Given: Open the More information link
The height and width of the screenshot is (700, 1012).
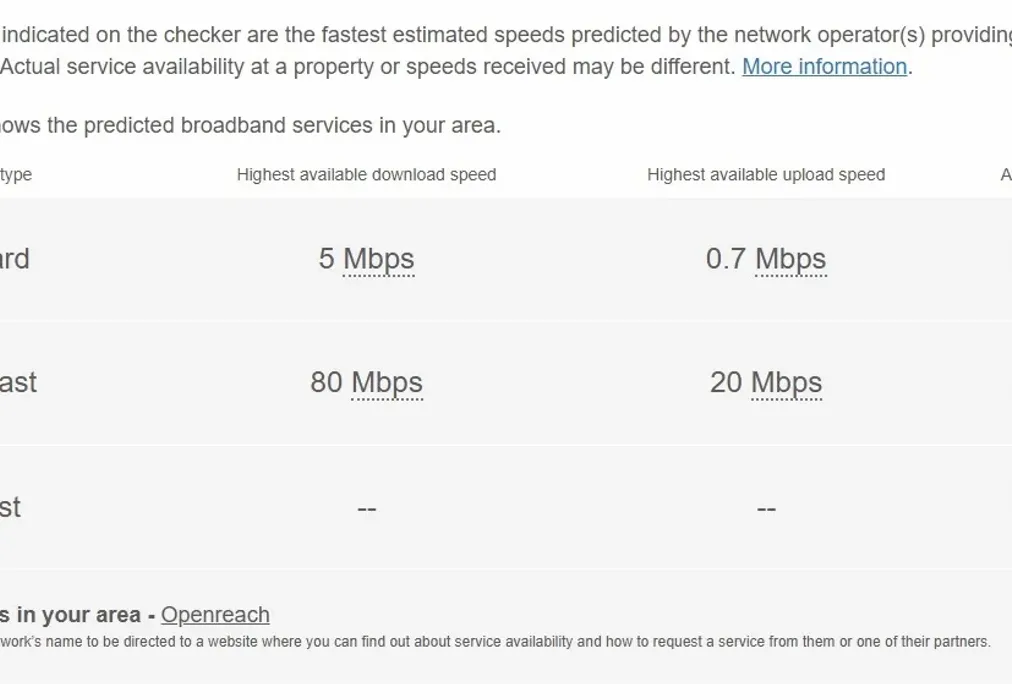Looking at the screenshot, I should tap(824, 67).
